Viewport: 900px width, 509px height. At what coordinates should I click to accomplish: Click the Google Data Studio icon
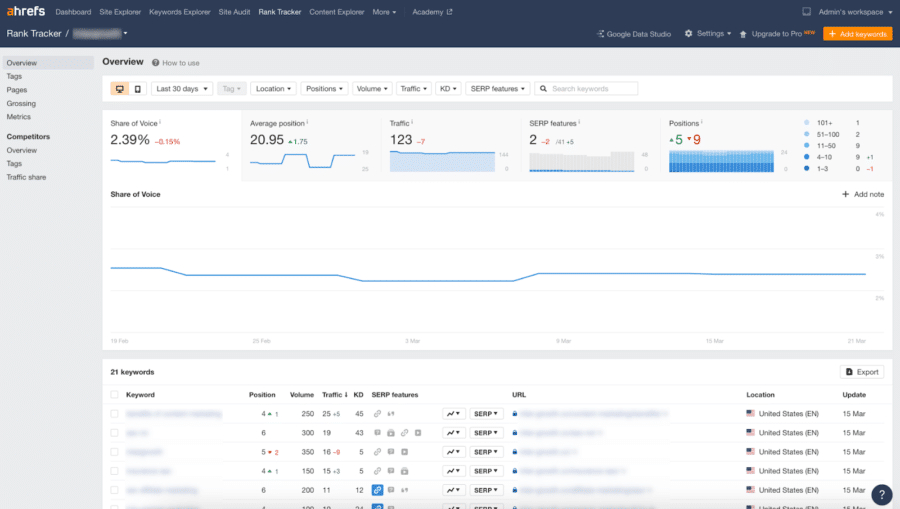(x=600, y=34)
